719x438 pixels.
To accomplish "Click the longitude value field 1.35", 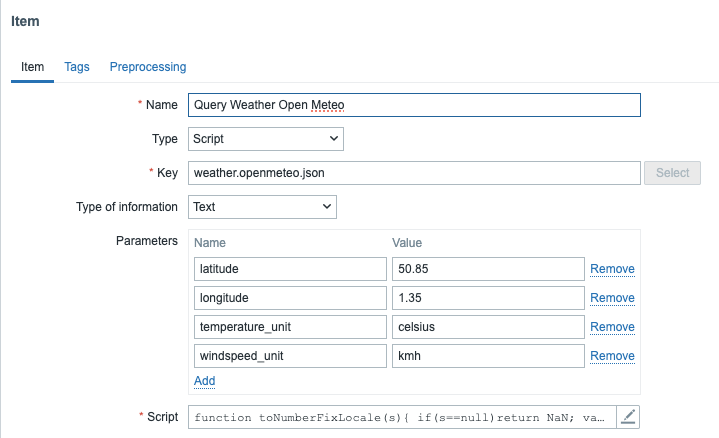I will [x=487, y=298].
